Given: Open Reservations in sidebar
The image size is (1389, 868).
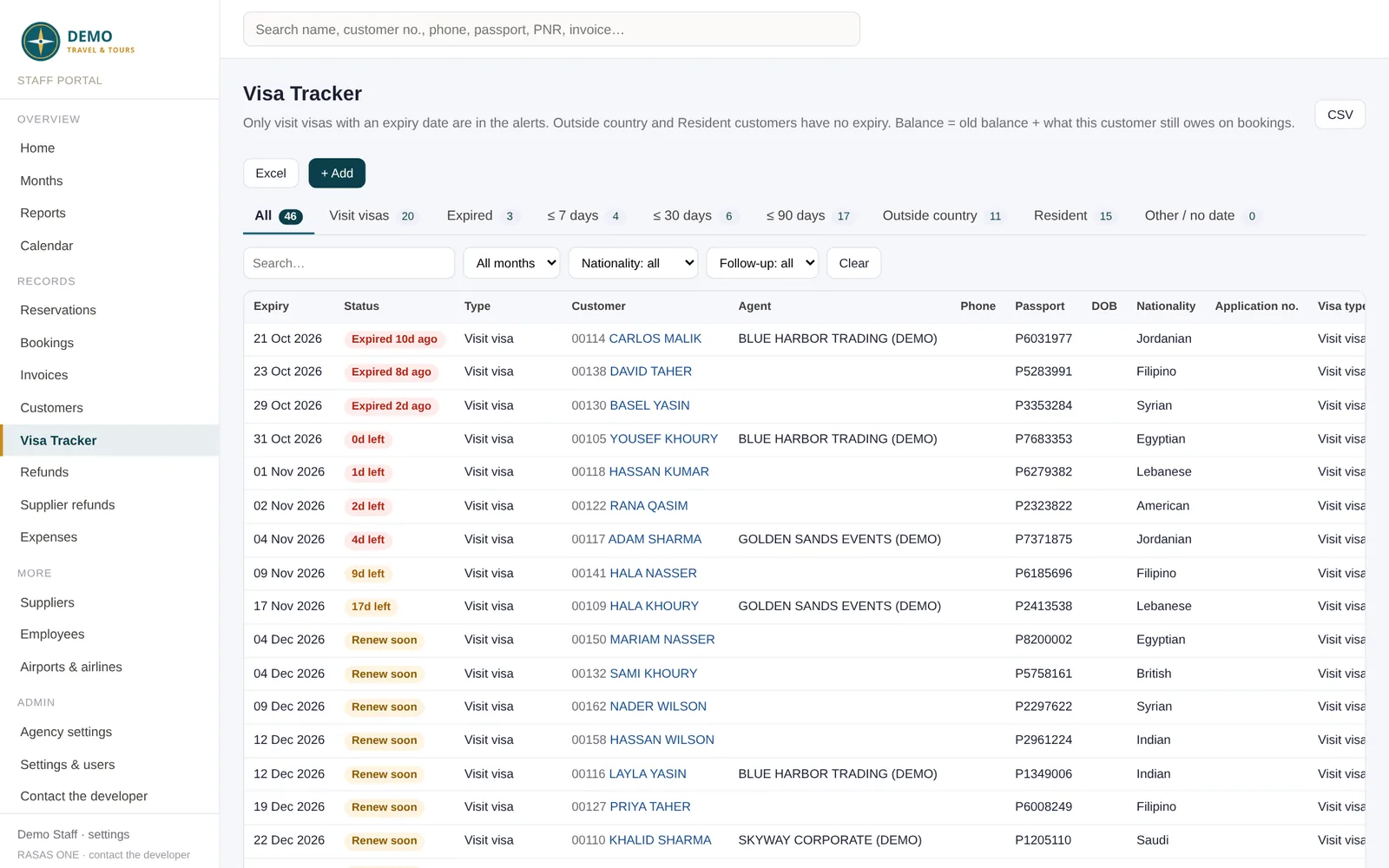Looking at the screenshot, I should tap(58, 311).
